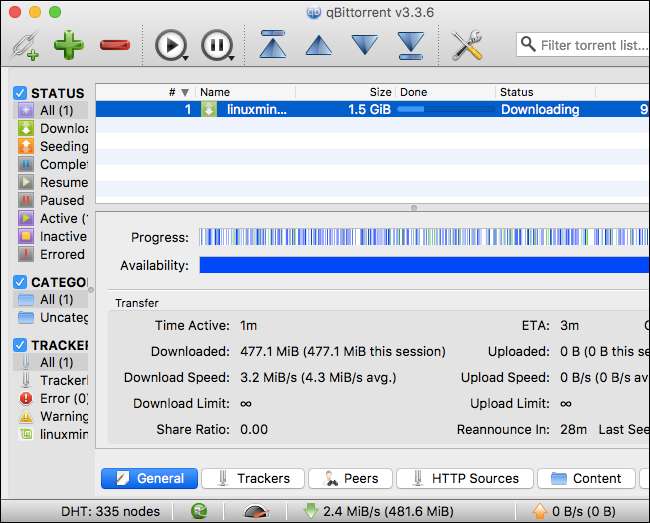The image size is (650, 523).
Task: Click the upload speed 0 B/s indicator
Action: point(574,511)
